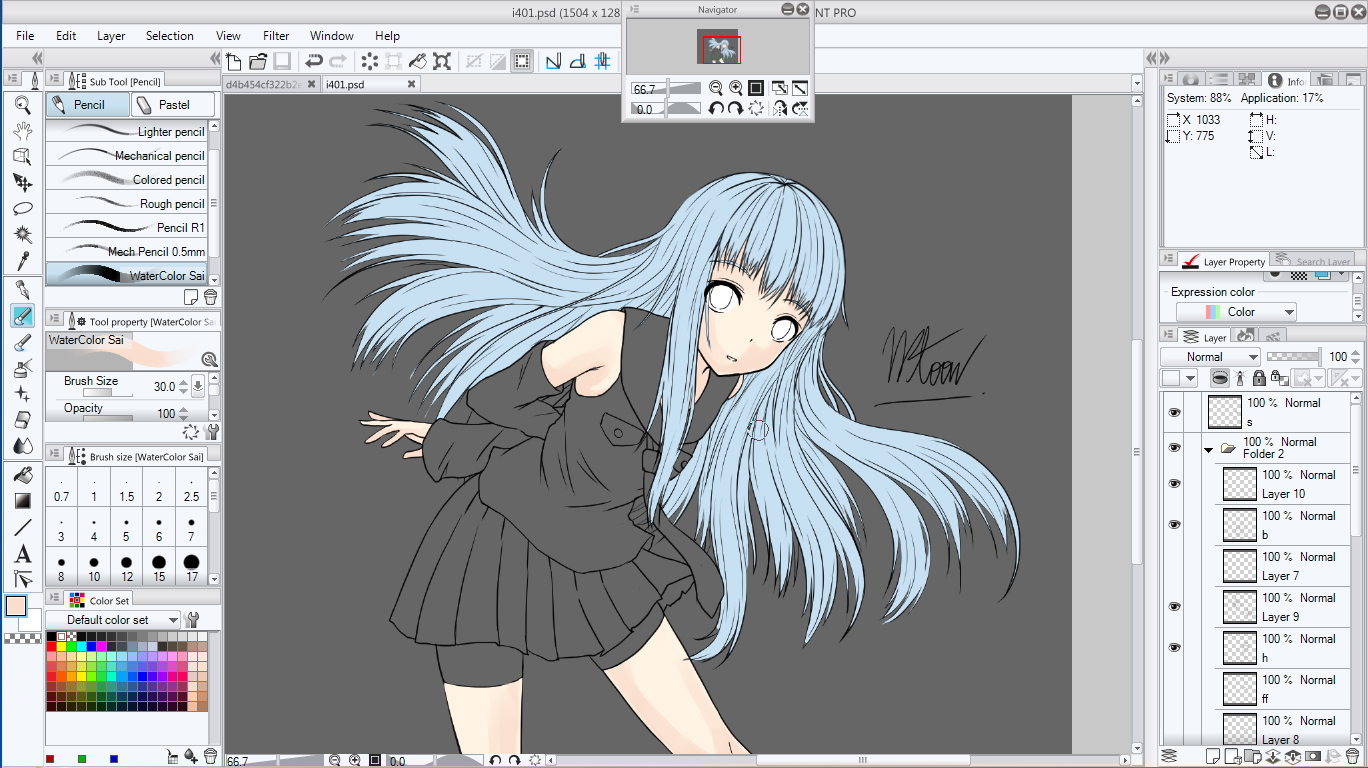Toggle visibility of Layer 10
The height and width of the screenshot is (768, 1368).
click(x=1174, y=484)
